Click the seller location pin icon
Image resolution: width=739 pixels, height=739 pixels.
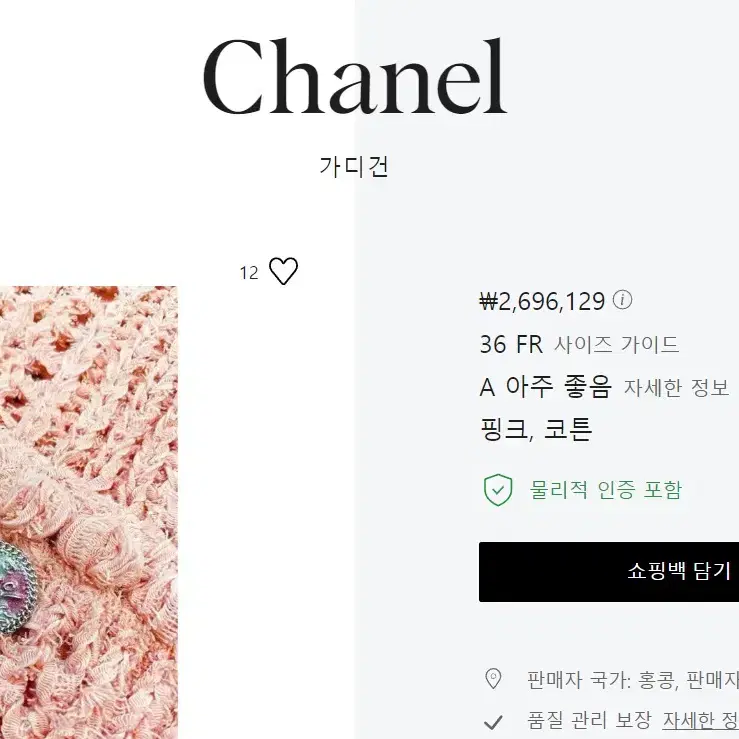(x=493, y=679)
